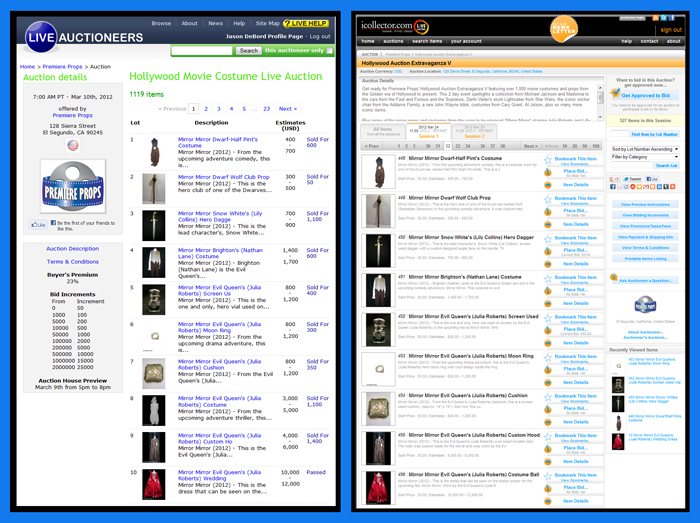Click Premiere Props breadcrumb link
Screen dimensions: 700x523
(62, 67)
